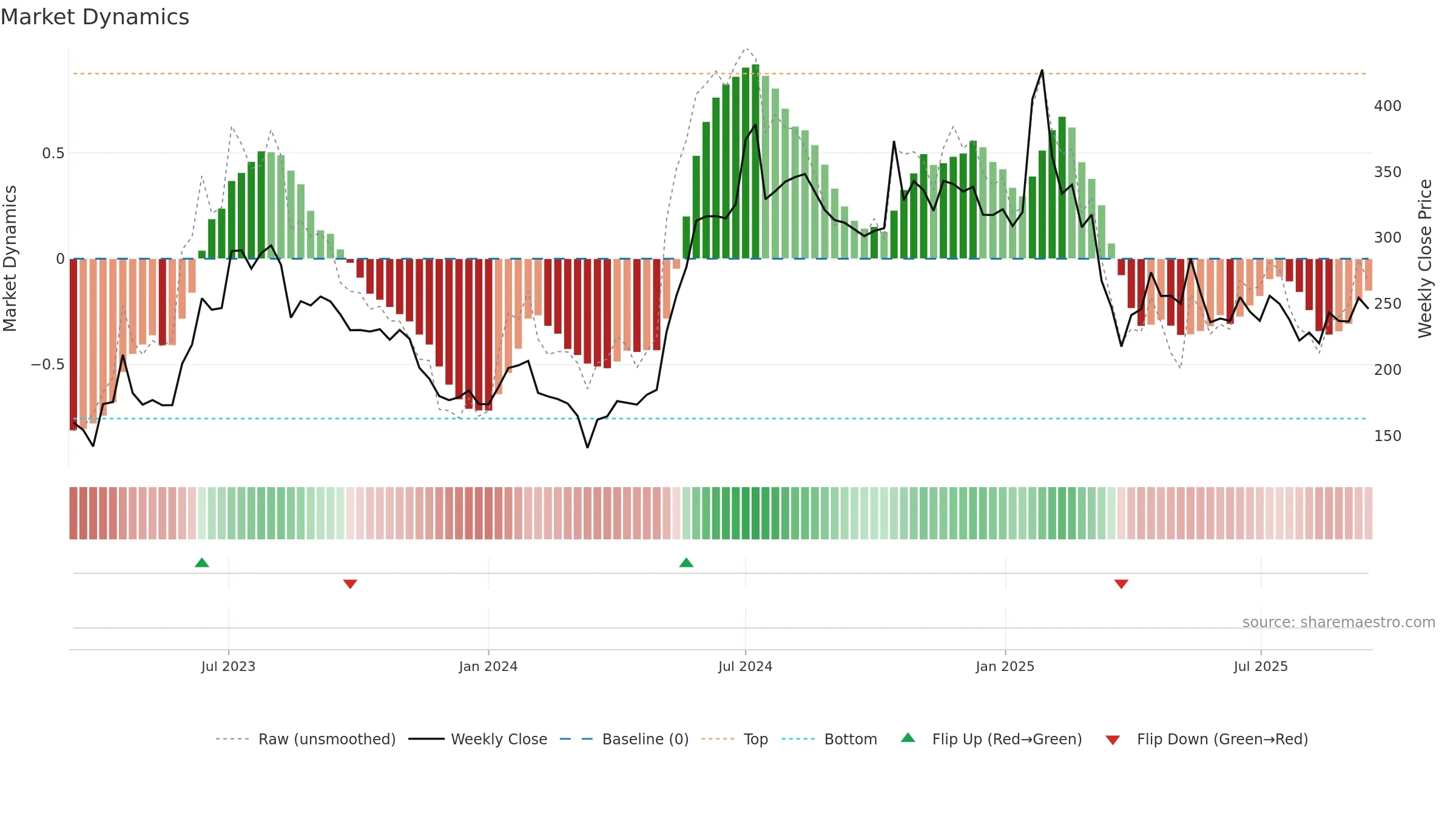Click the Jul 2023 axis label
The width and height of the screenshot is (1456, 819).
(x=228, y=666)
